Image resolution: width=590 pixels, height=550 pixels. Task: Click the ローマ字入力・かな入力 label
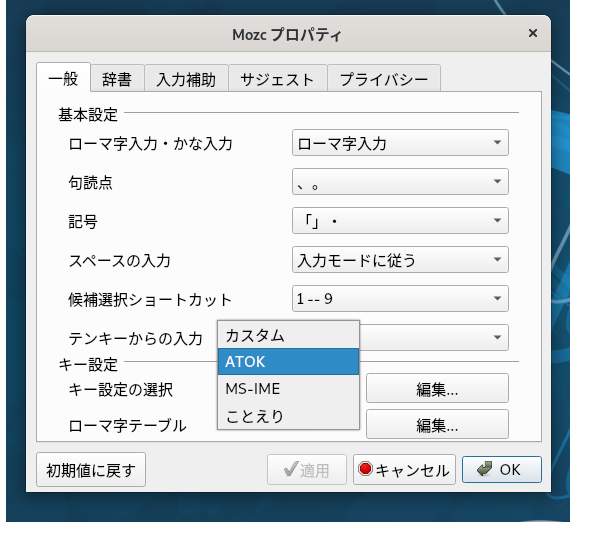pyautogui.click(x=151, y=144)
